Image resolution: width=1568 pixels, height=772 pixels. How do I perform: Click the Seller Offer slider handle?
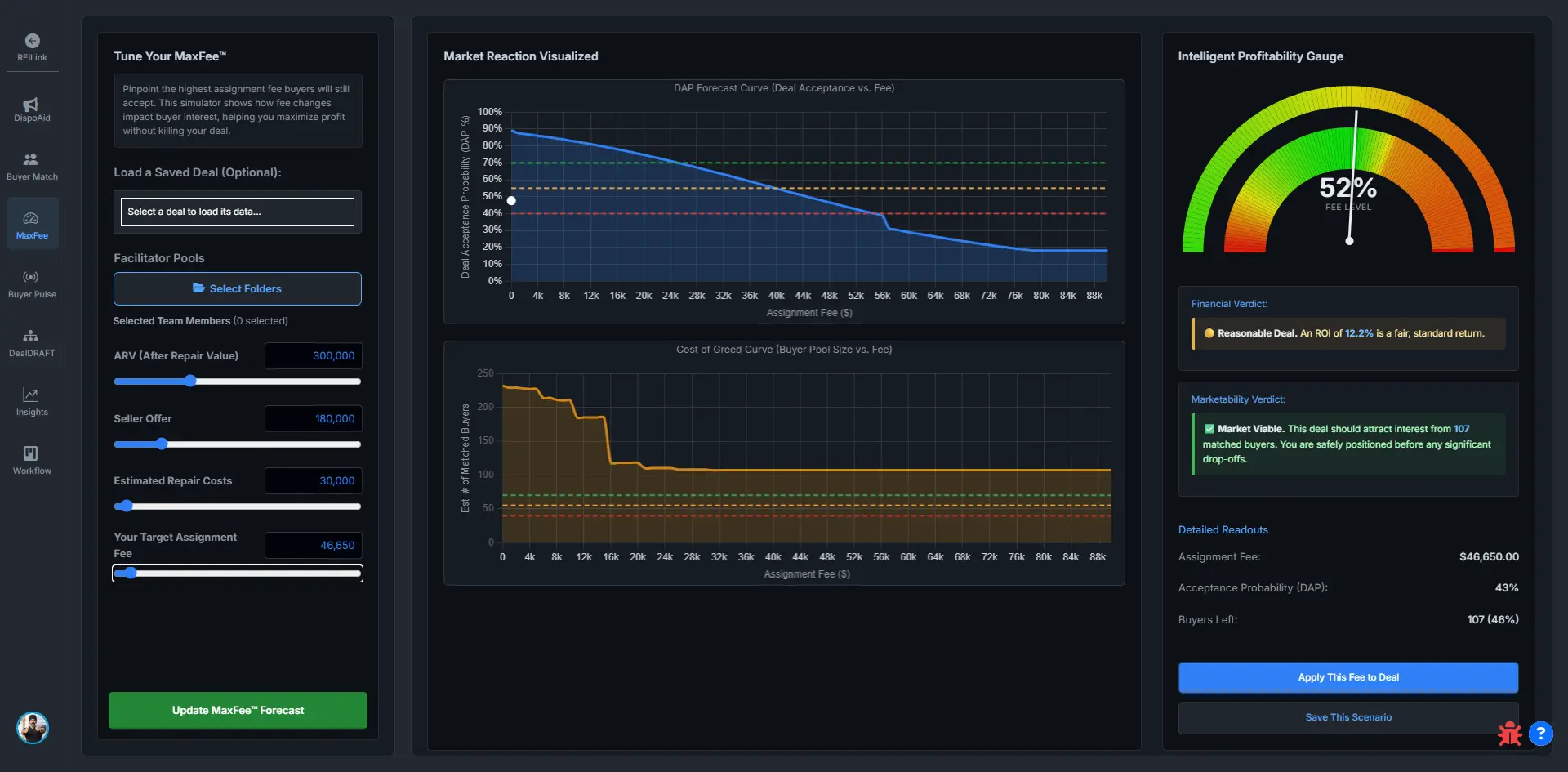point(162,444)
